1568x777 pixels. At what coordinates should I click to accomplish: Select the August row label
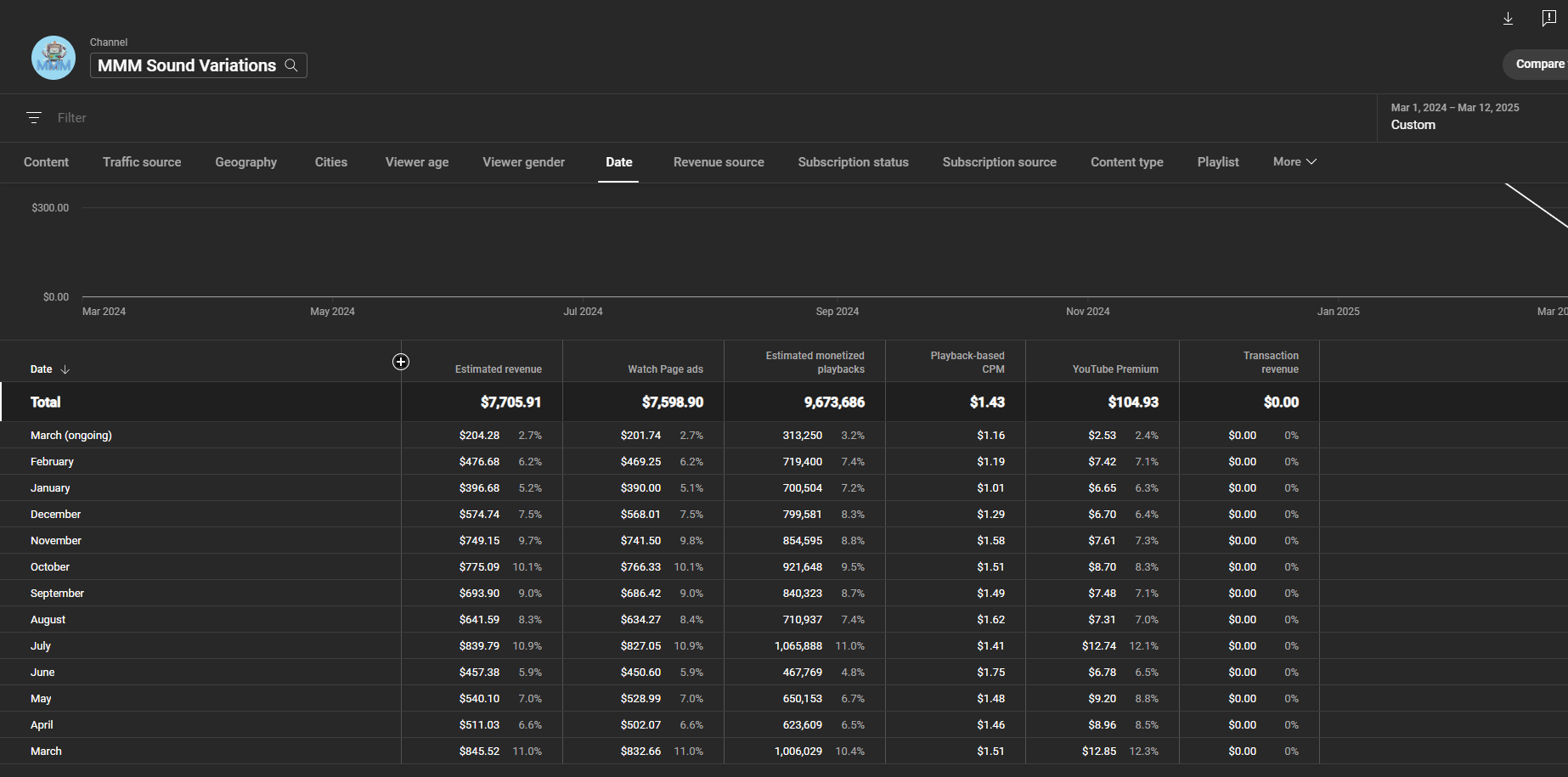point(48,620)
